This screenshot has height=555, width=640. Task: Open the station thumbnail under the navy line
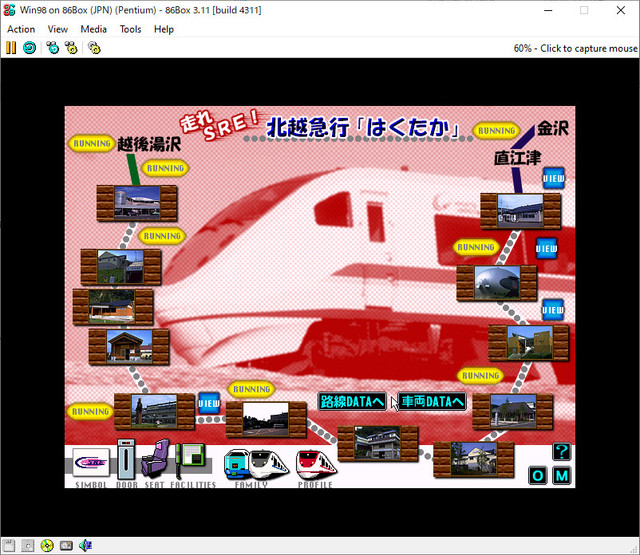click(x=520, y=211)
